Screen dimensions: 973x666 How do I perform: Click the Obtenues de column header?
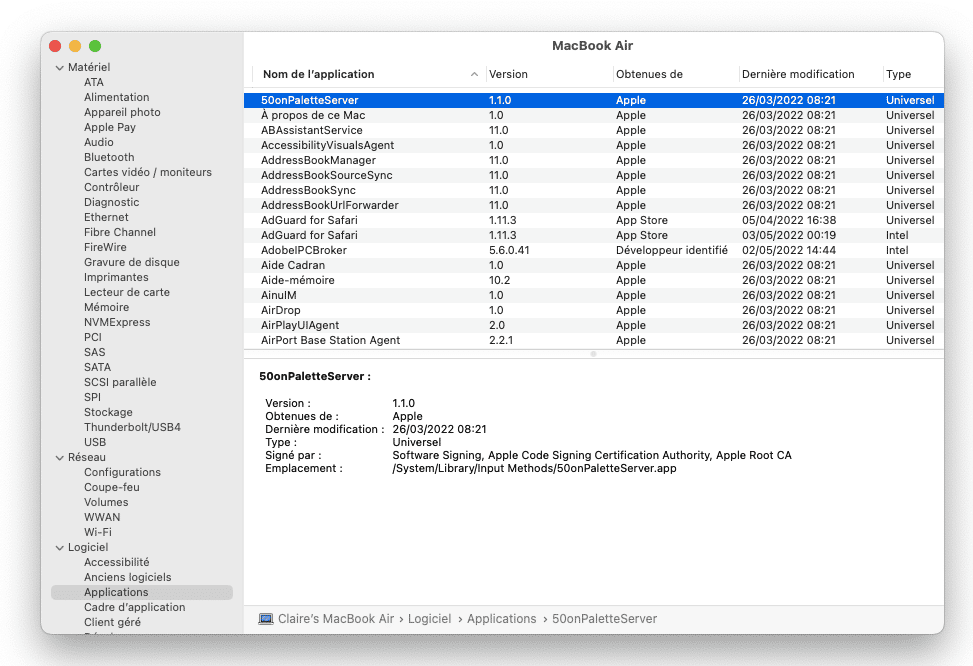coord(649,74)
